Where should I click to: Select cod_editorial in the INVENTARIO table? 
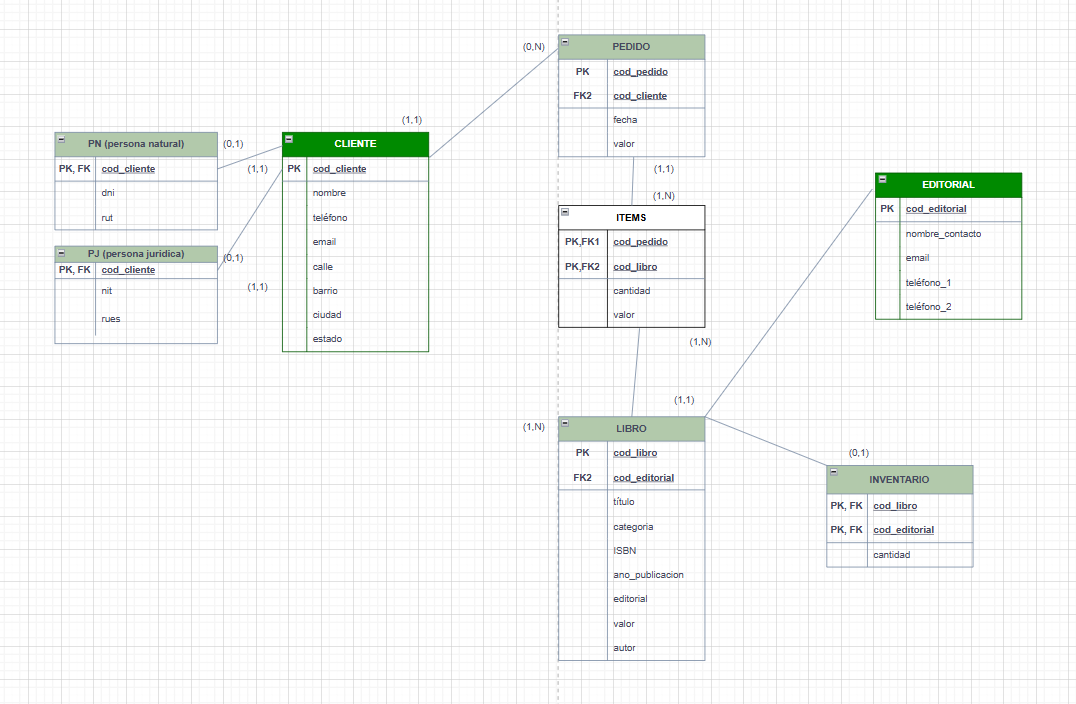click(x=904, y=530)
